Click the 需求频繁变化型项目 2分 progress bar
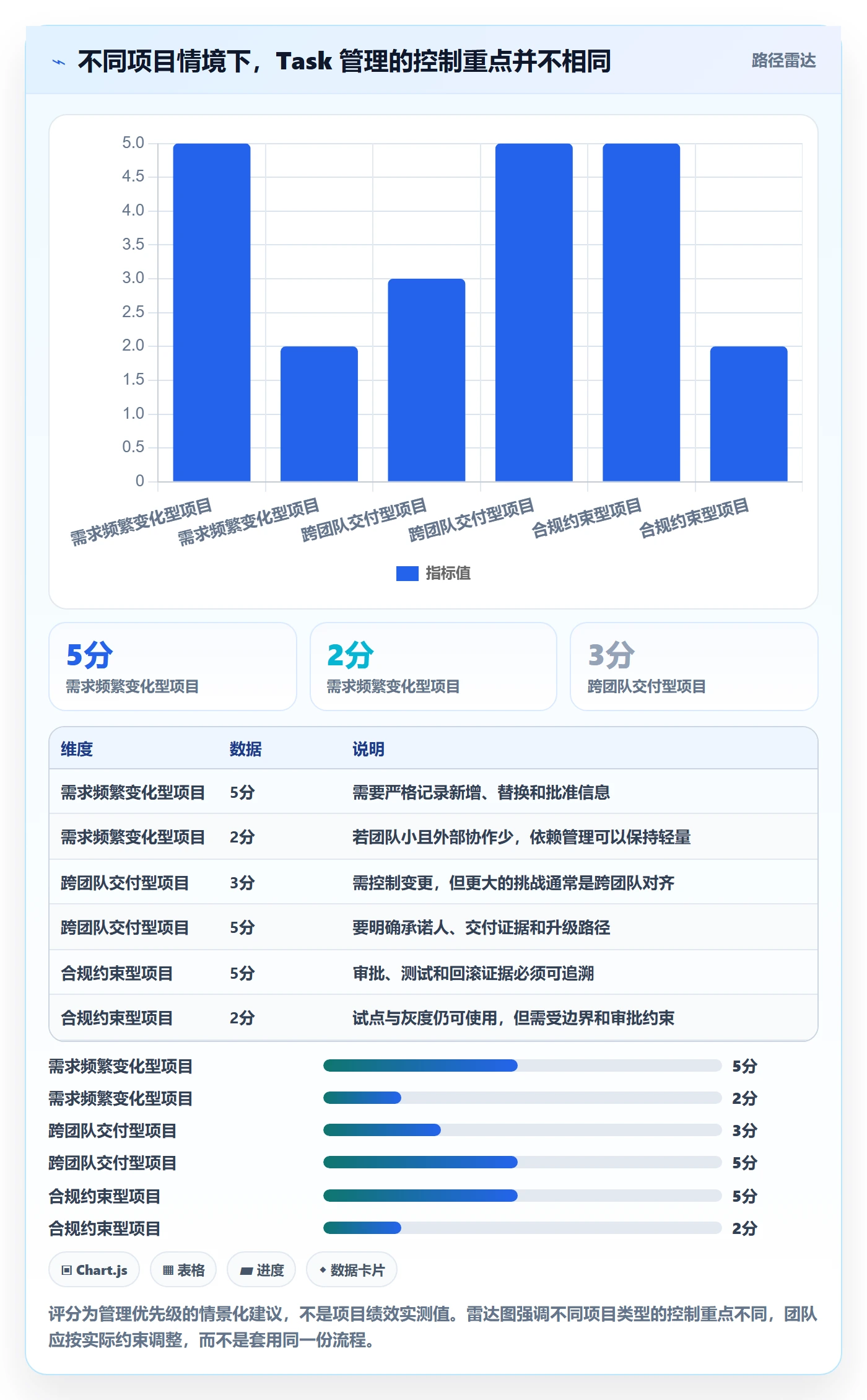This screenshot has width=867, height=1400. pos(522,1098)
